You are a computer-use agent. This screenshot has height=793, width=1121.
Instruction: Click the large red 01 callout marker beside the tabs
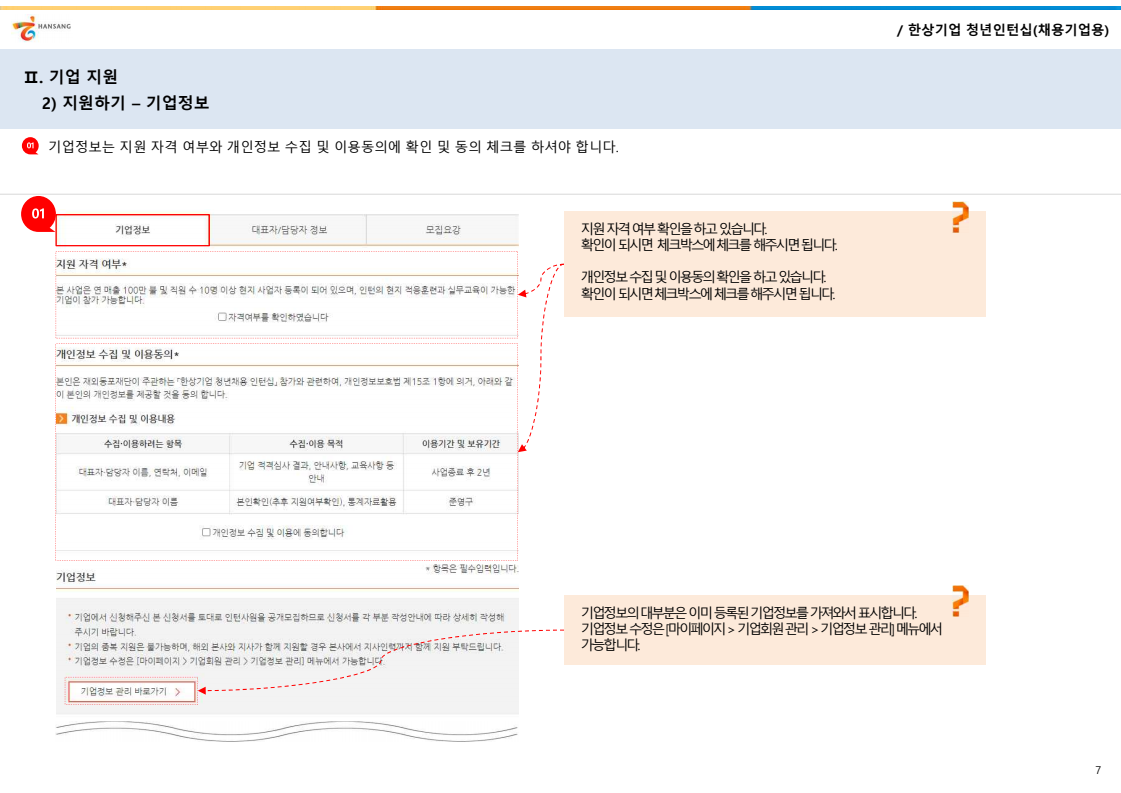pyautogui.click(x=39, y=214)
